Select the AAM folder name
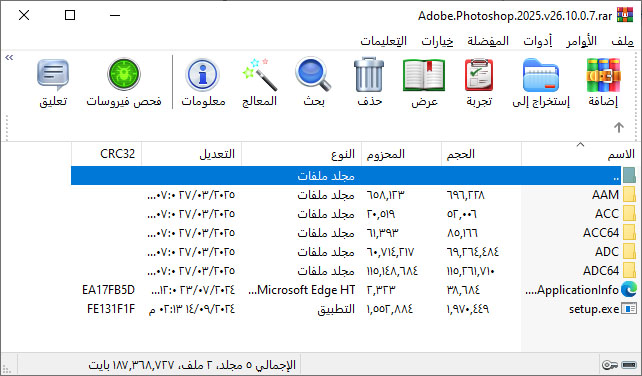This screenshot has height=376, width=642. coord(605,195)
